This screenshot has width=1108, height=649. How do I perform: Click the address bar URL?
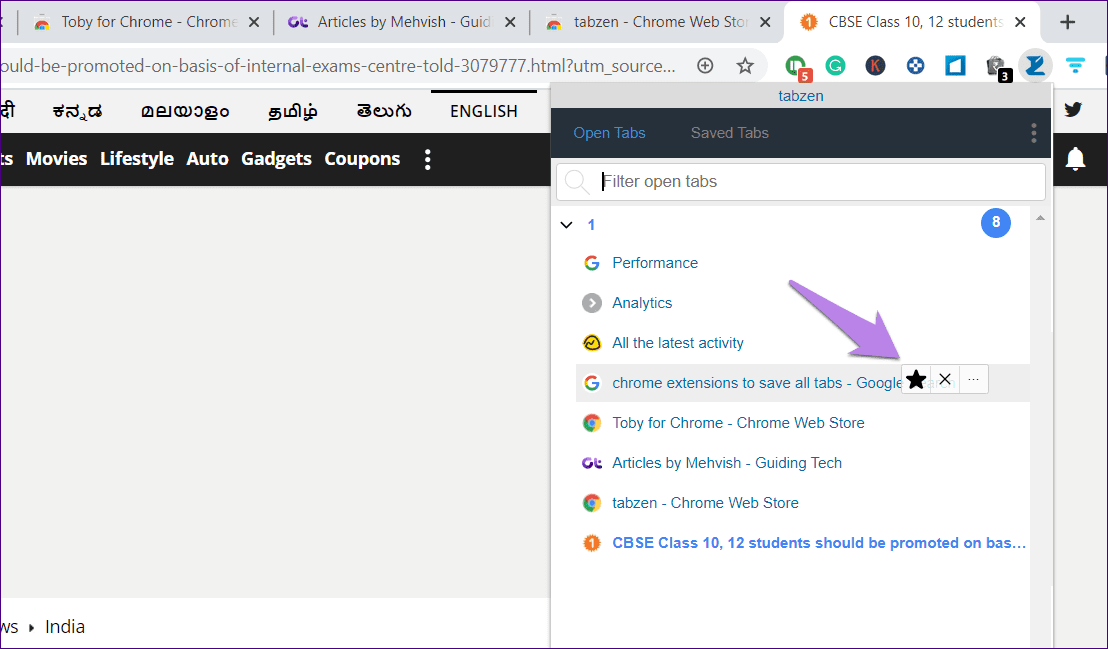point(338,66)
